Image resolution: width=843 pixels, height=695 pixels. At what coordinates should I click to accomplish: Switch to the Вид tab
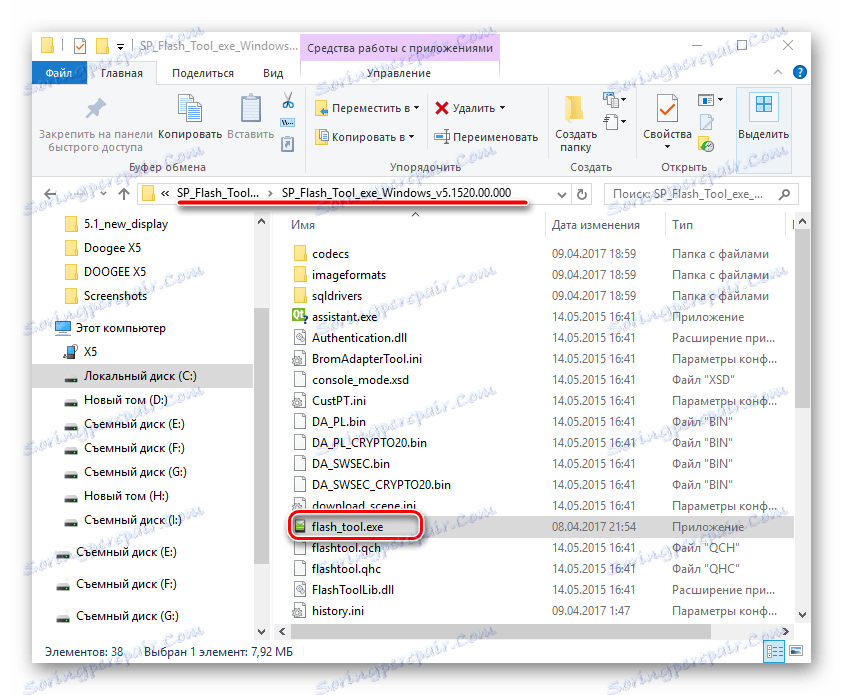click(x=273, y=73)
